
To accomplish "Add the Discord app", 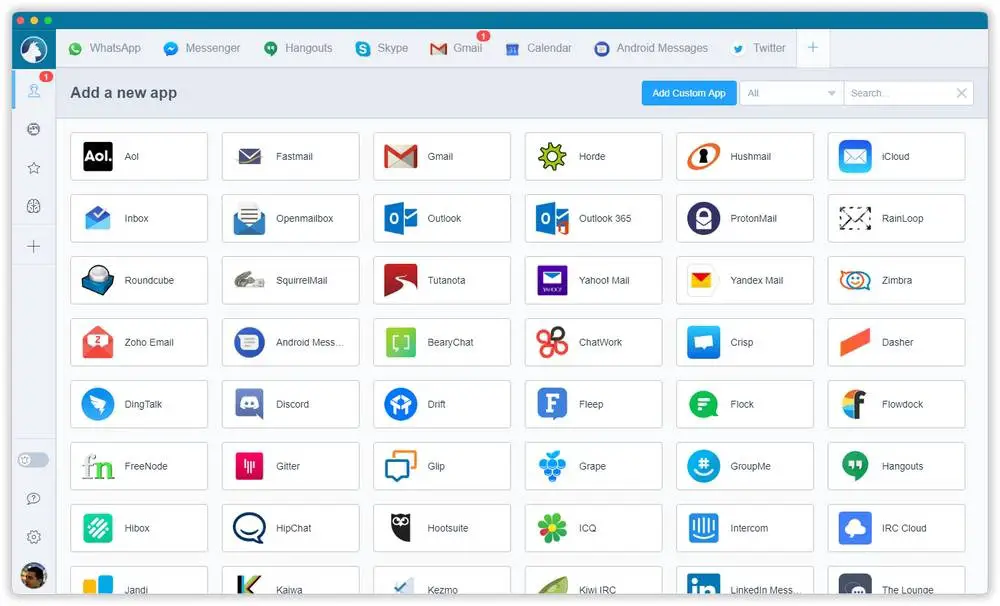I will 290,404.
